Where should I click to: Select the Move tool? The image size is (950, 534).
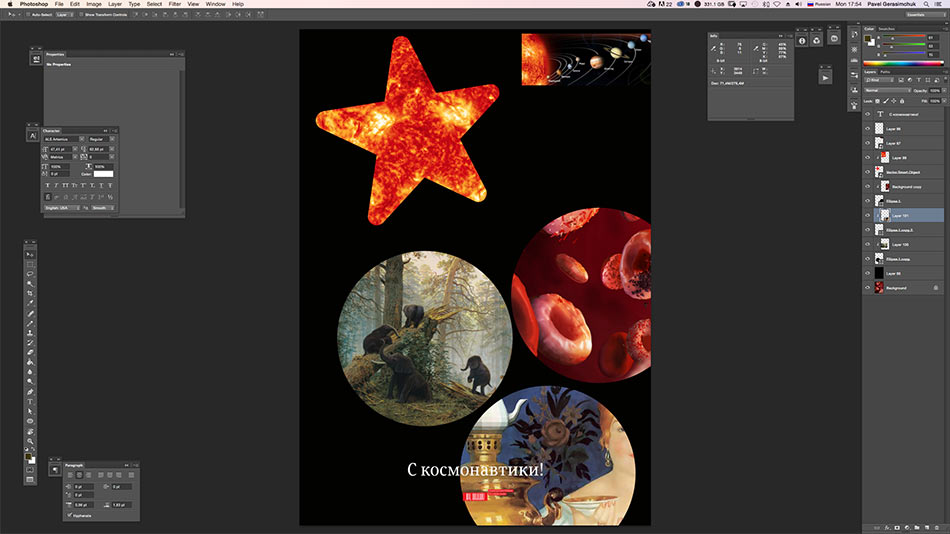tap(30, 254)
